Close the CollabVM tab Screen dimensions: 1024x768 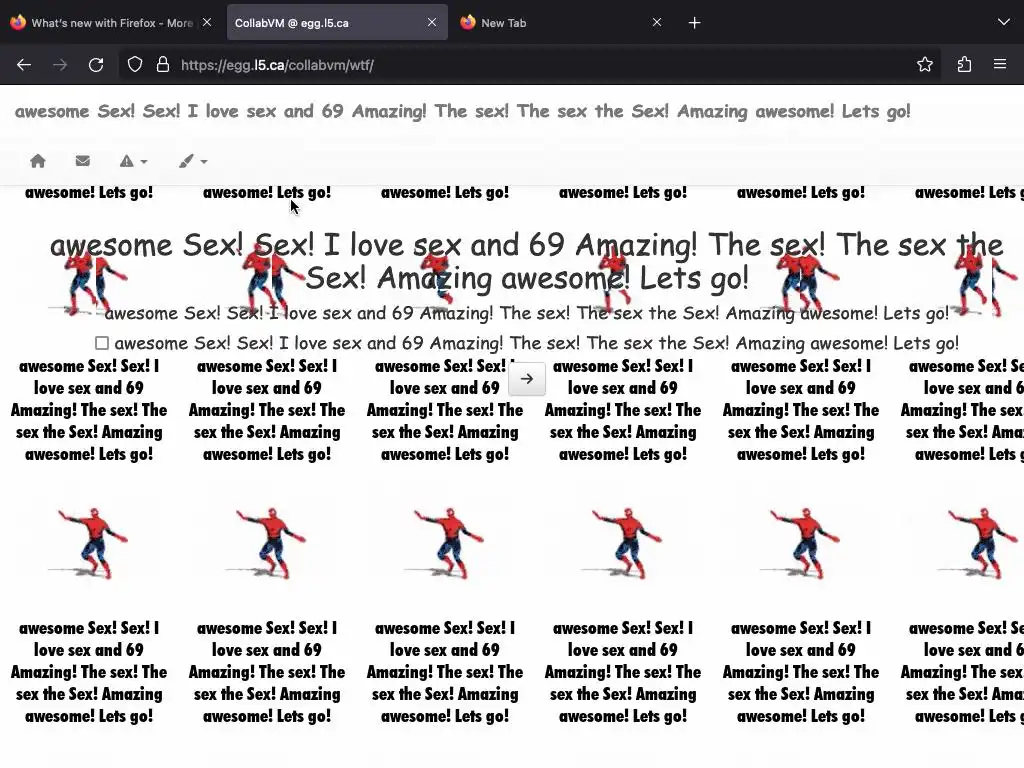432,22
